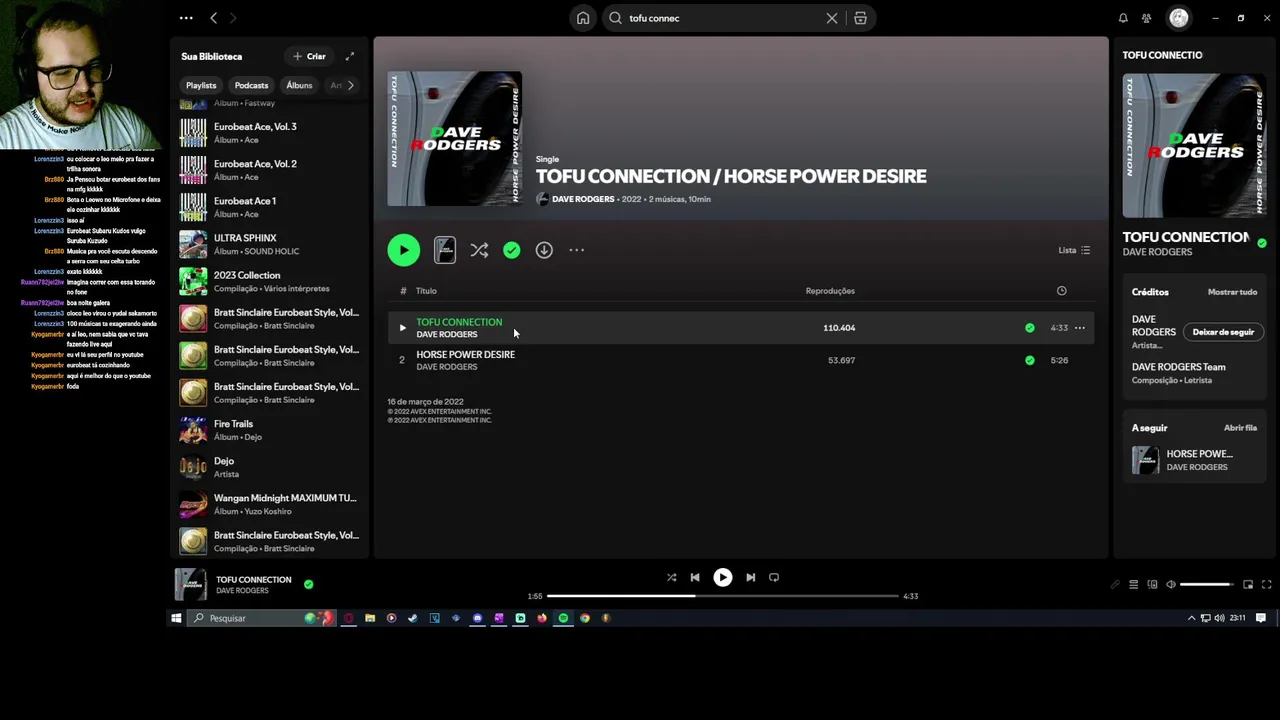The height and width of the screenshot is (720, 1280).
Task: Toggle repeat in bottom player bar
Action: pyautogui.click(x=774, y=577)
